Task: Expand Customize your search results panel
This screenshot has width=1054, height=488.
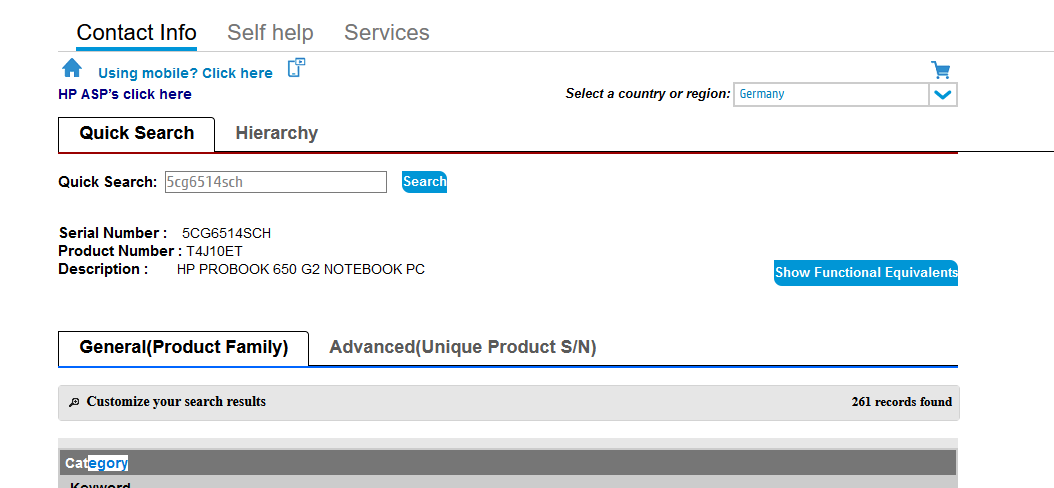Action: pyautogui.click(x=509, y=403)
